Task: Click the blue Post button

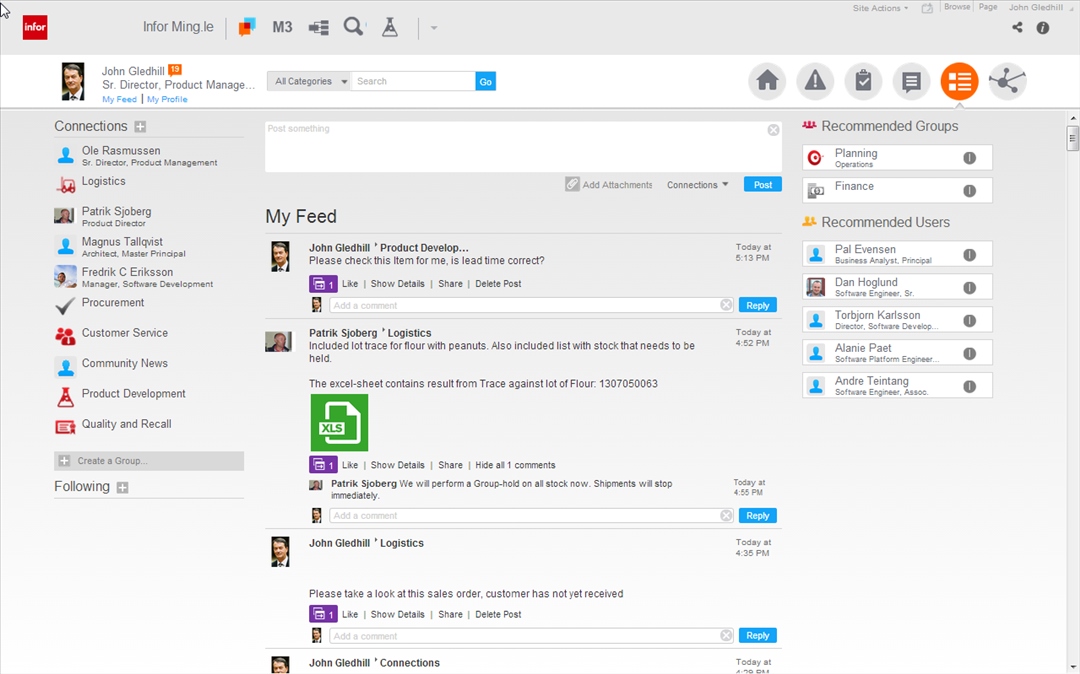Action: pyautogui.click(x=762, y=185)
